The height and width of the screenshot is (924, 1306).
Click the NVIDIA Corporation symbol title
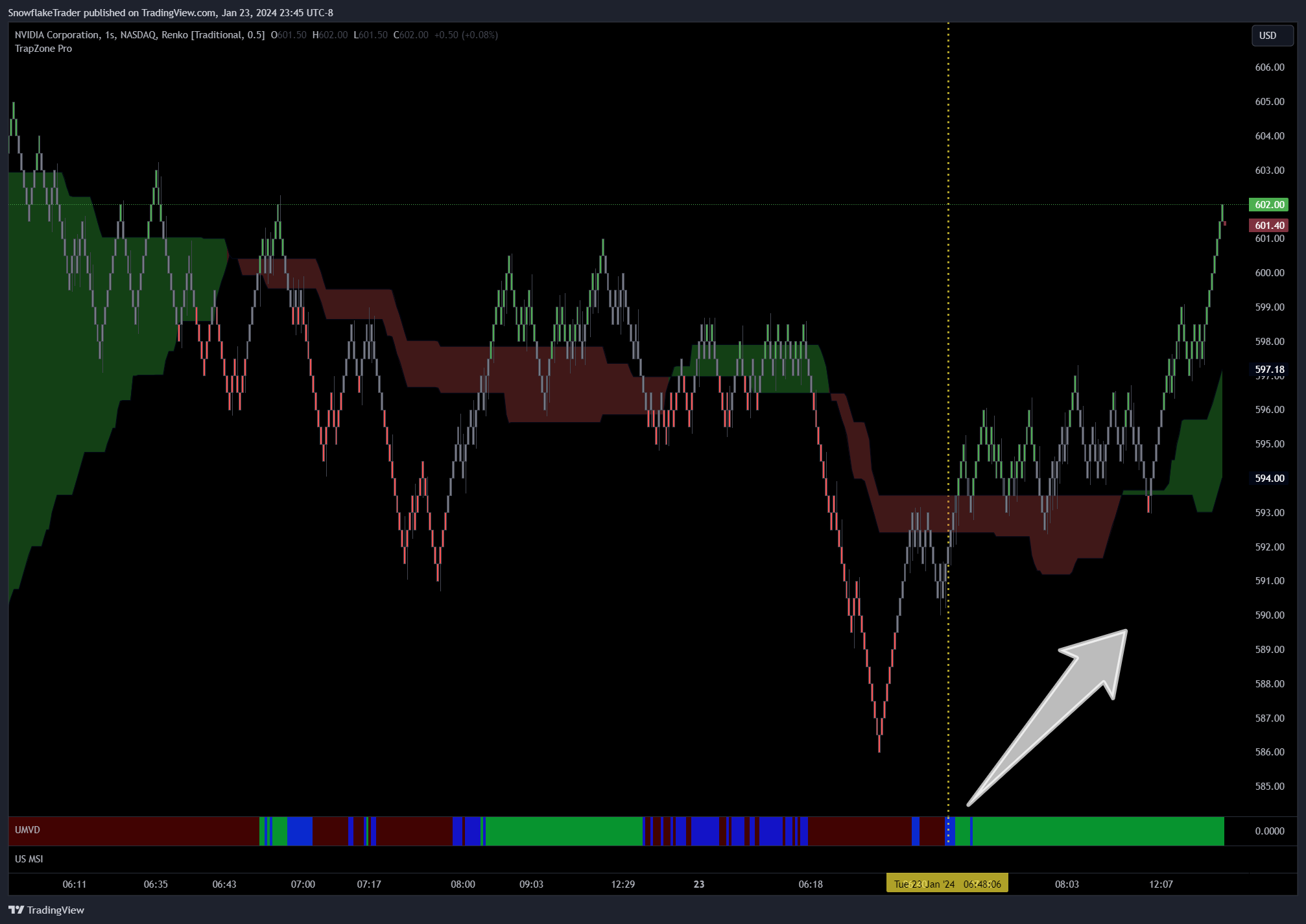58,35
